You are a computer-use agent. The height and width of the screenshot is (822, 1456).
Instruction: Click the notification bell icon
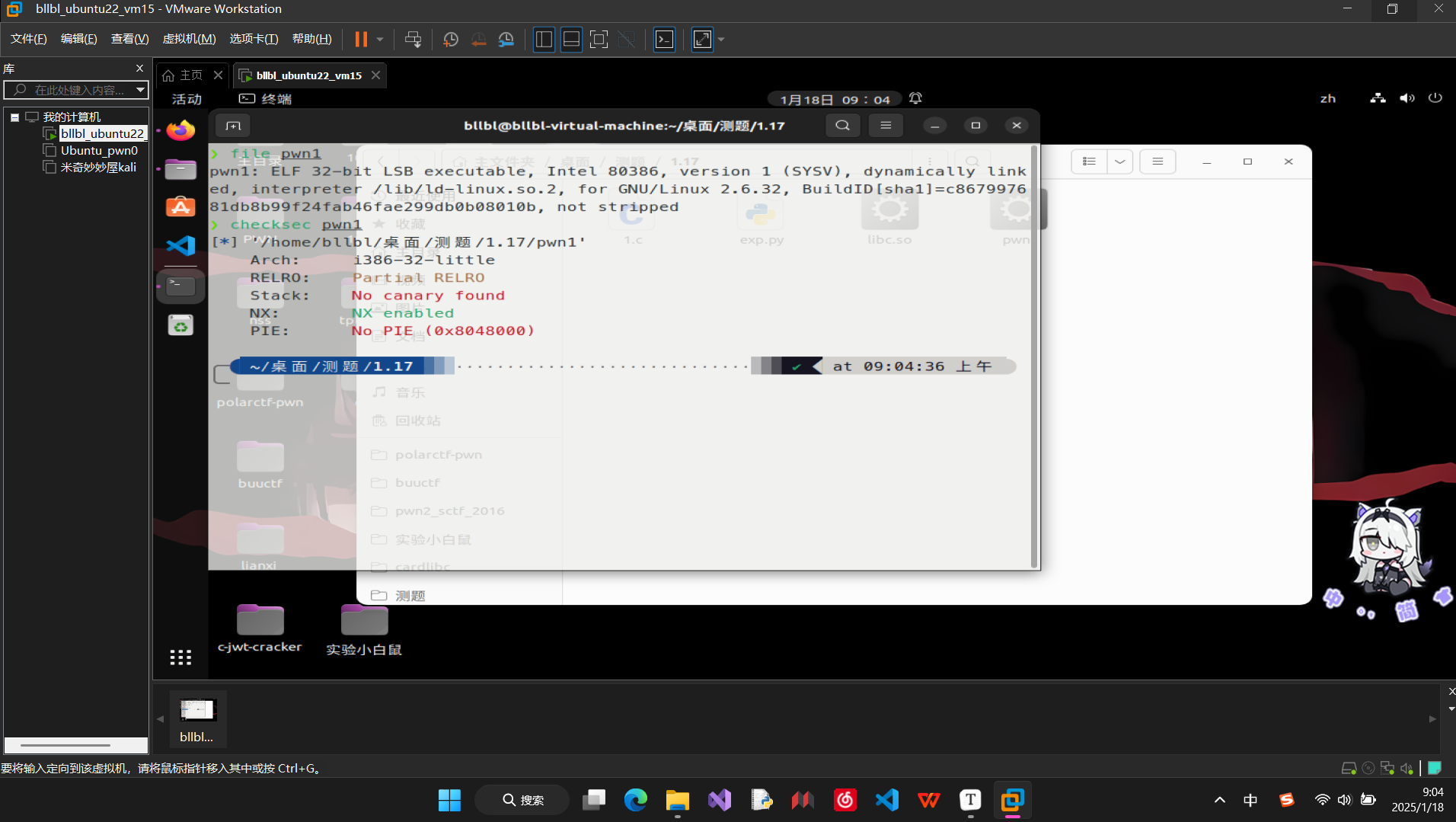915,98
